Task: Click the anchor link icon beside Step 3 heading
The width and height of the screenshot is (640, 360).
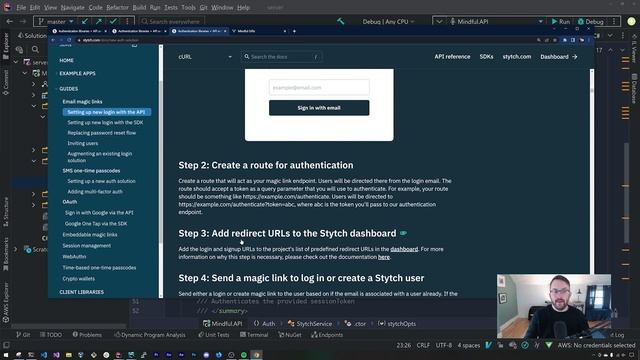Action: click(403, 233)
